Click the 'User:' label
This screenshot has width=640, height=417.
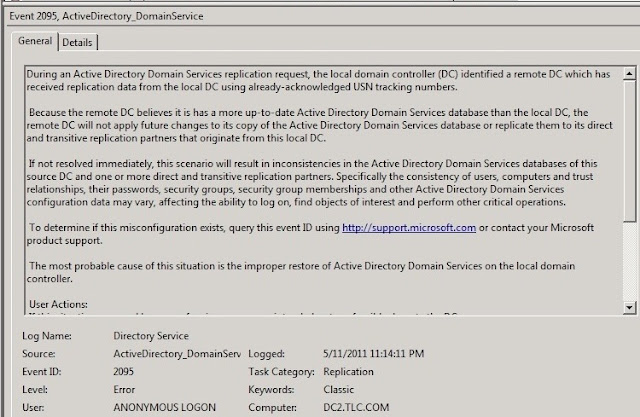[33, 408]
